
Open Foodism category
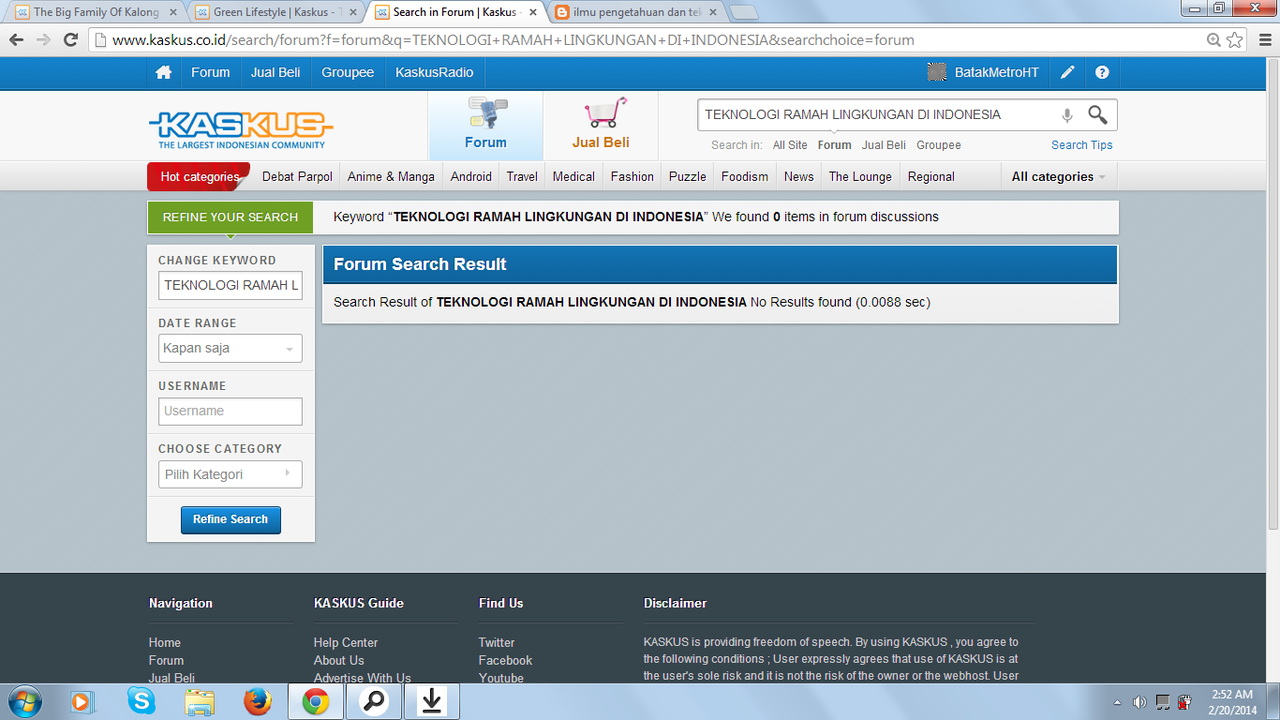[x=745, y=176]
